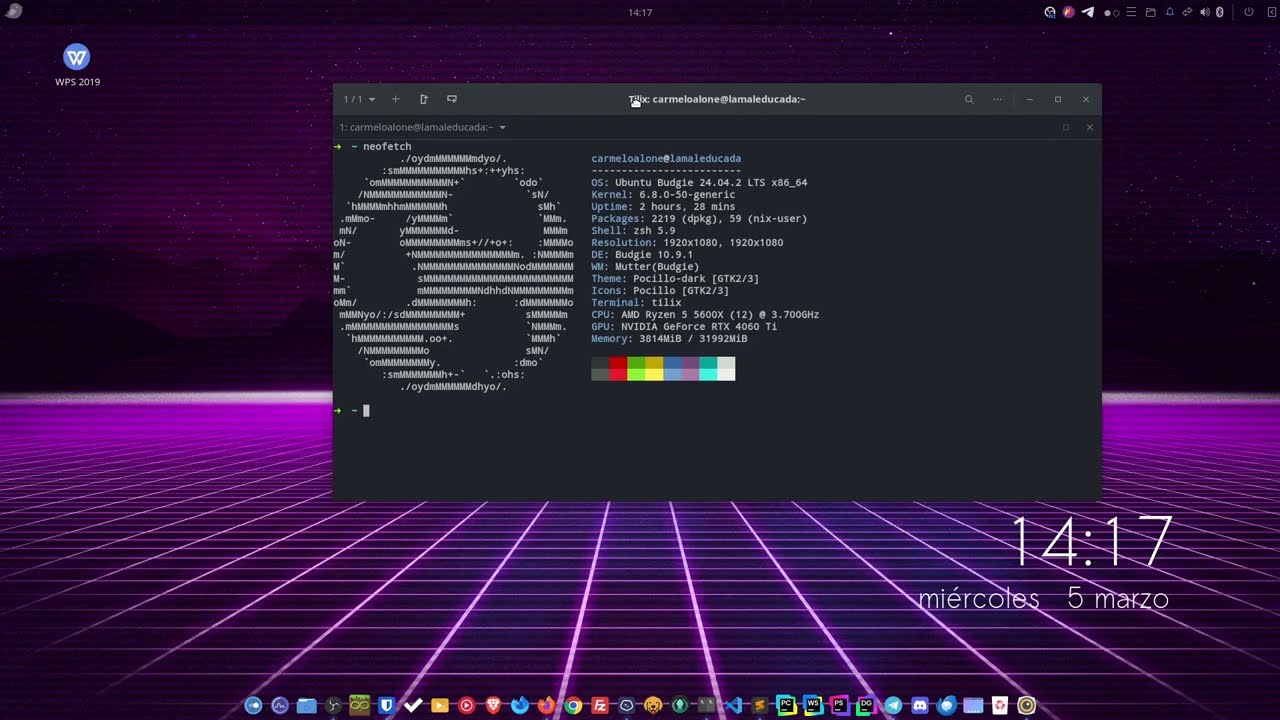Screen dimensions: 1280x720
Task: Click the red color block in neofetch
Action: click(x=618, y=368)
